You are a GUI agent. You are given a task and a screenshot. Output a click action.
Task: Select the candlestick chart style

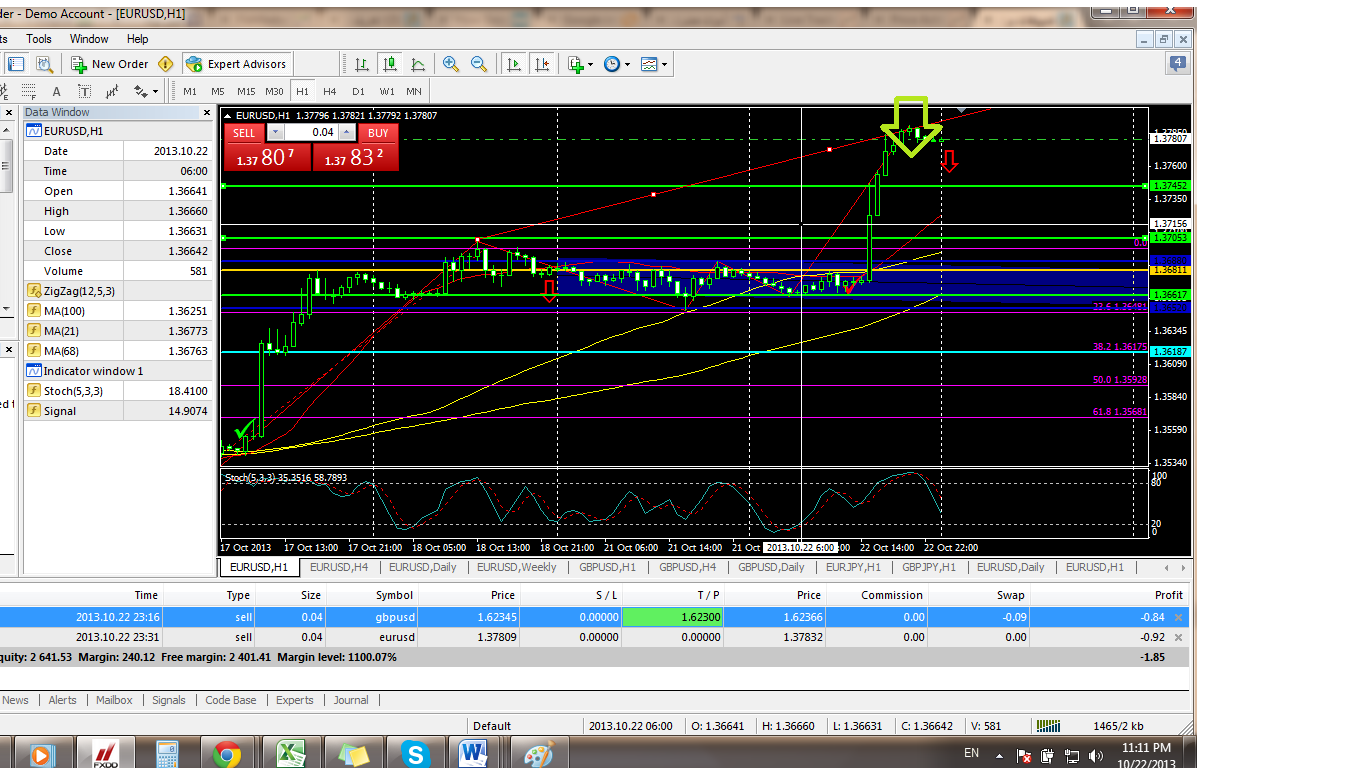tap(390, 64)
